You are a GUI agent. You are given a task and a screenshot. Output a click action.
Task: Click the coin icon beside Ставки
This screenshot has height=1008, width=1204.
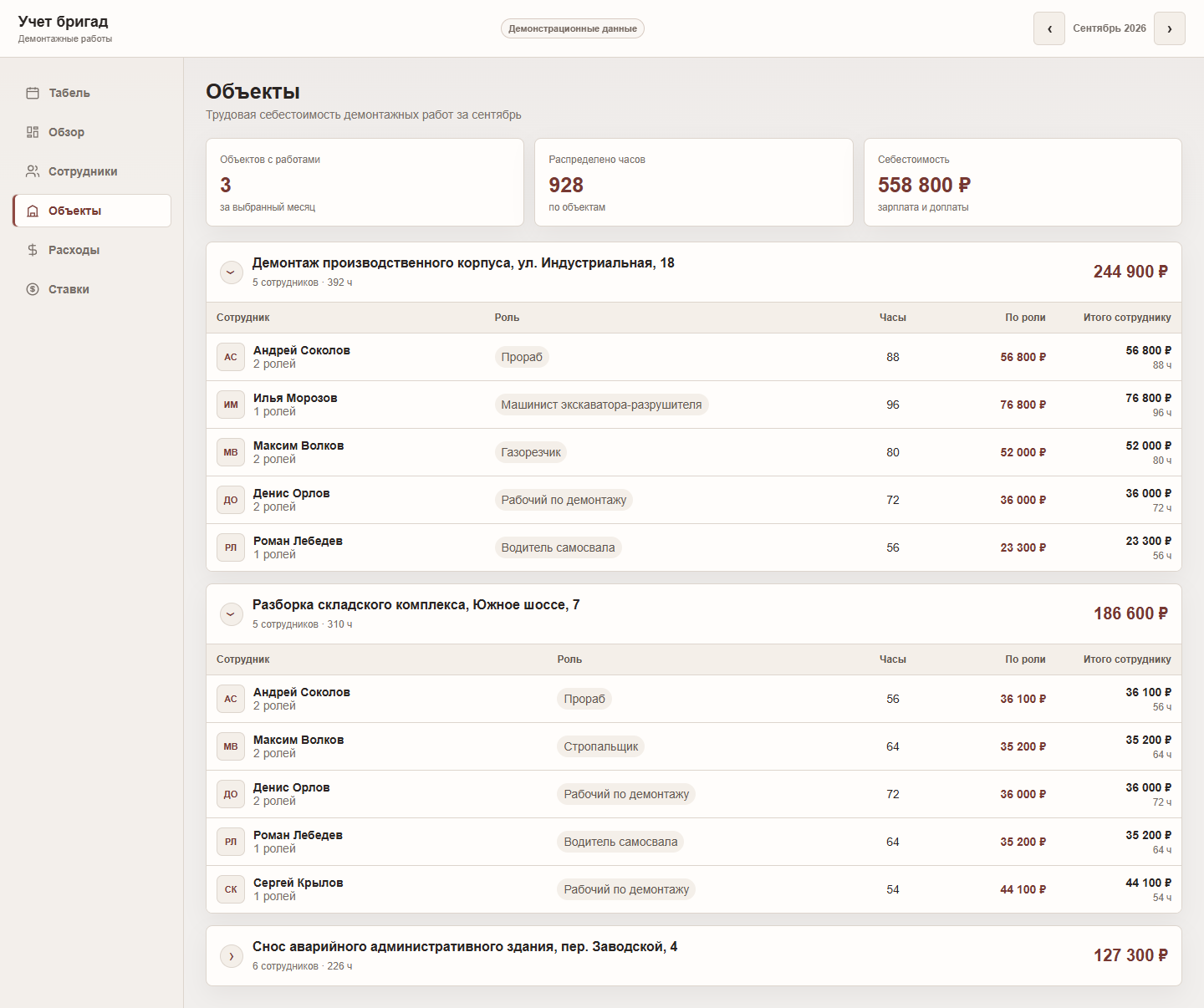click(x=33, y=289)
